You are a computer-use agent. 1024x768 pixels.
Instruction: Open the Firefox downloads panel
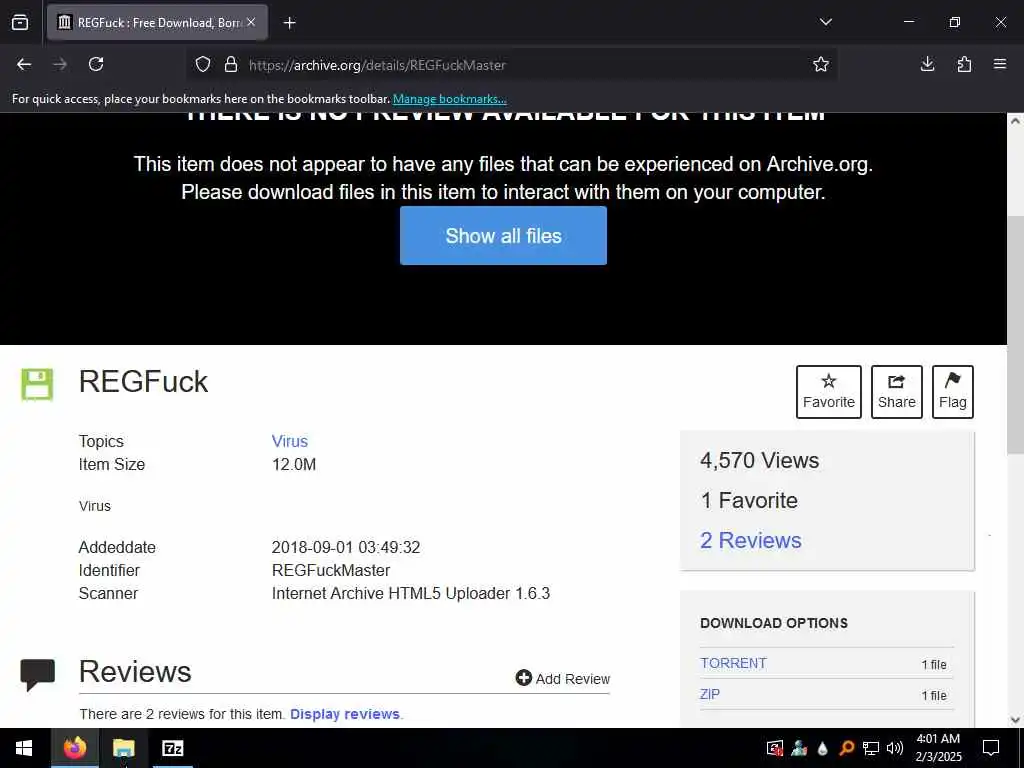coord(927,64)
